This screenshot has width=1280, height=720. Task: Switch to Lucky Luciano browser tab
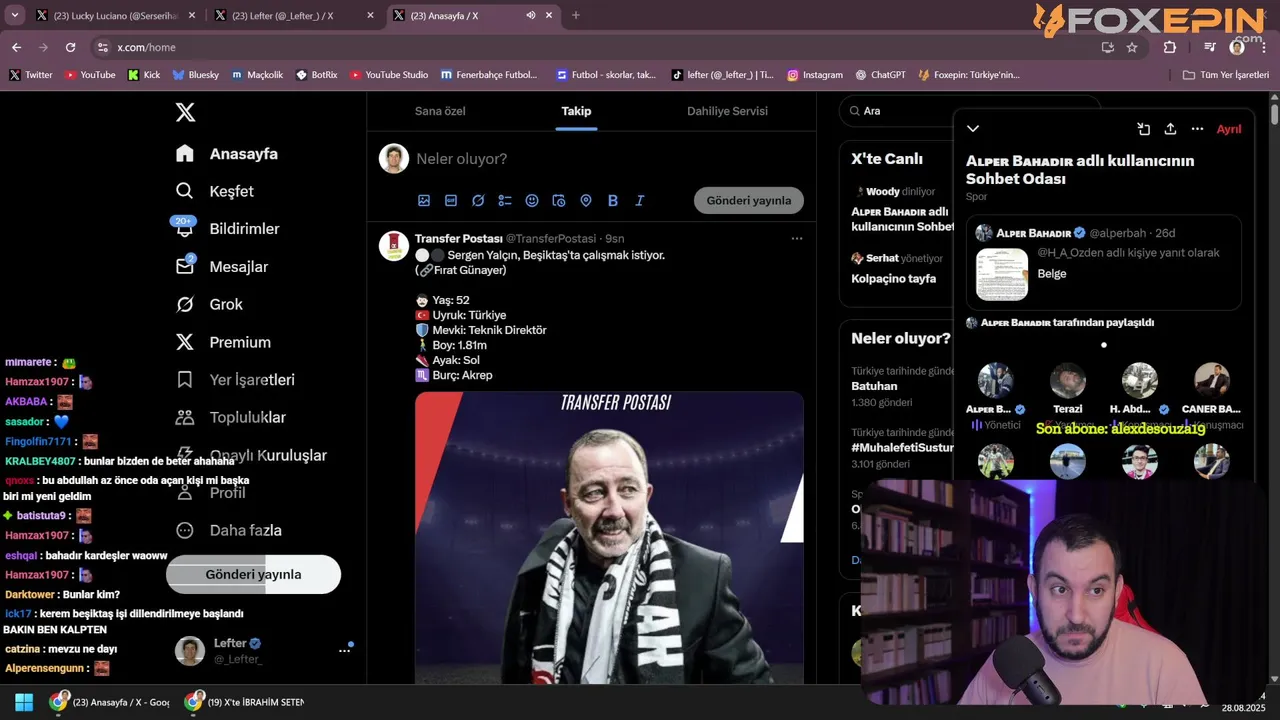tap(115, 15)
